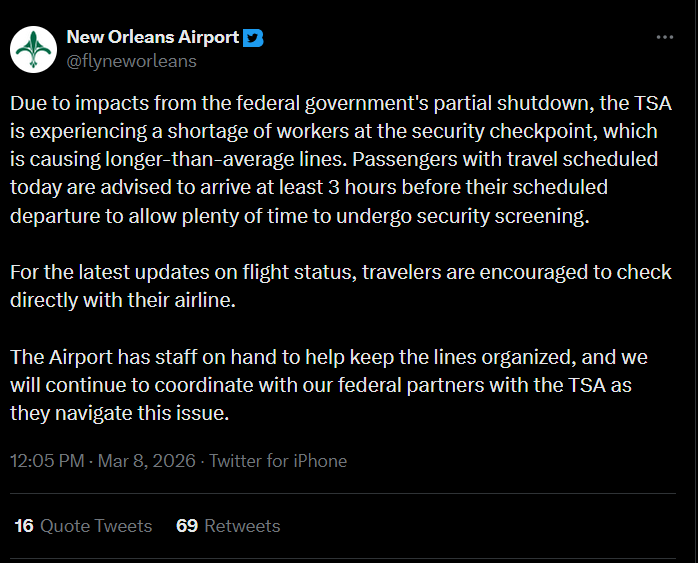
Task: Click the blue verified badge icon
Action: (x=254, y=38)
